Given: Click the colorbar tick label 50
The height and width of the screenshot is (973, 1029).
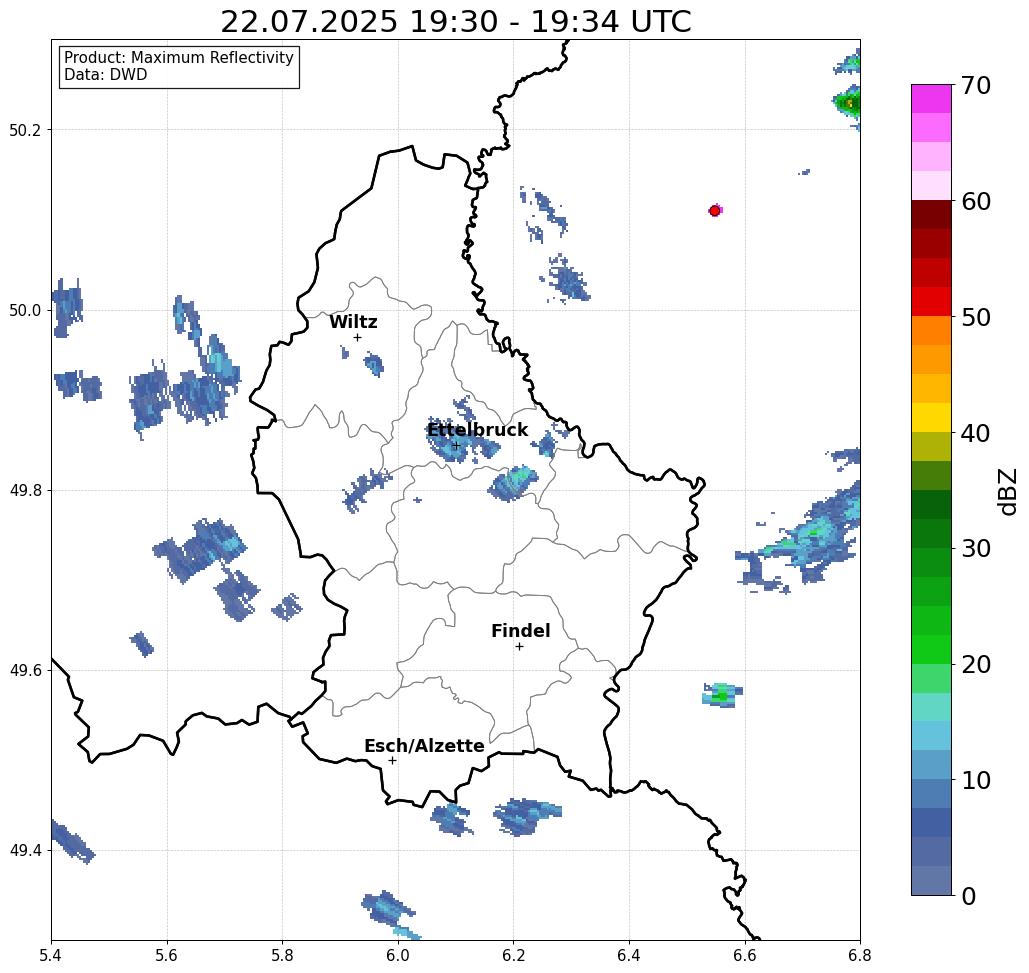Looking at the screenshot, I should [975, 317].
